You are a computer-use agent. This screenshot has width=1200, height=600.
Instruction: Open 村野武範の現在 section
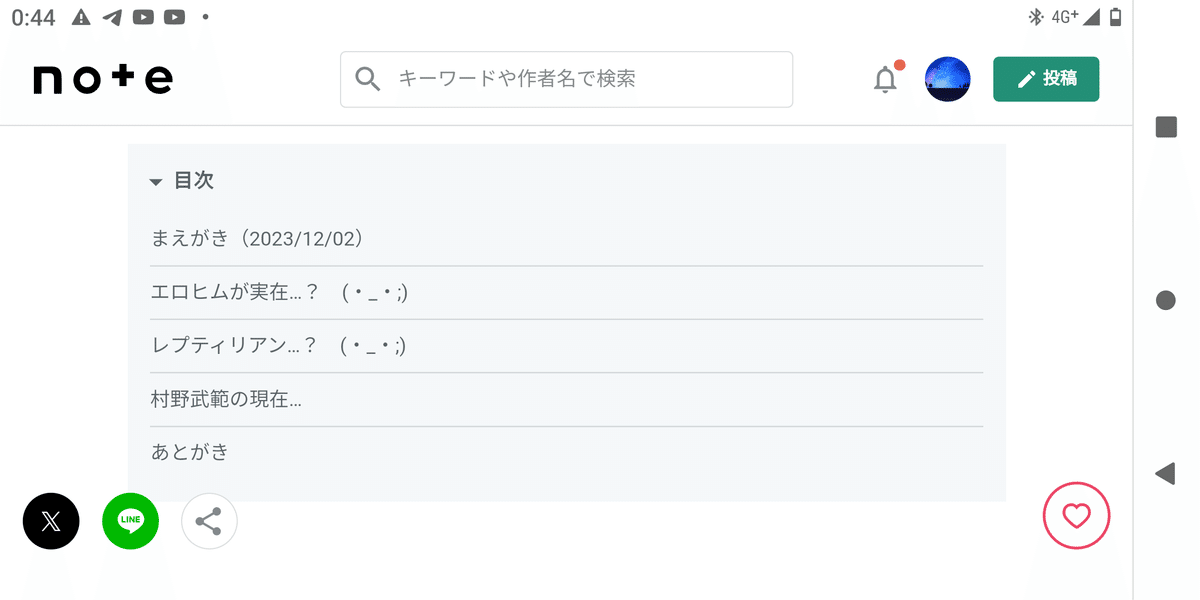pyautogui.click(x=226, y=399)
